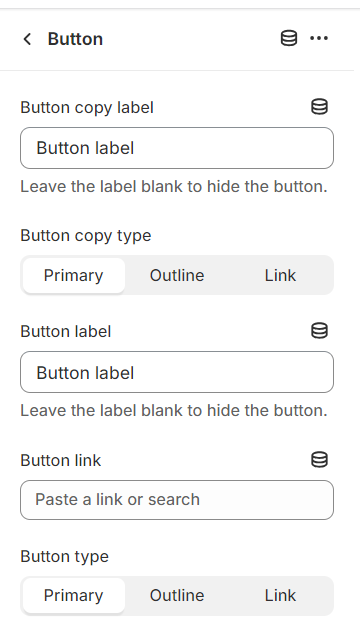Select Outline under Button copy type

pyautogui.click(x=177, y=275)
